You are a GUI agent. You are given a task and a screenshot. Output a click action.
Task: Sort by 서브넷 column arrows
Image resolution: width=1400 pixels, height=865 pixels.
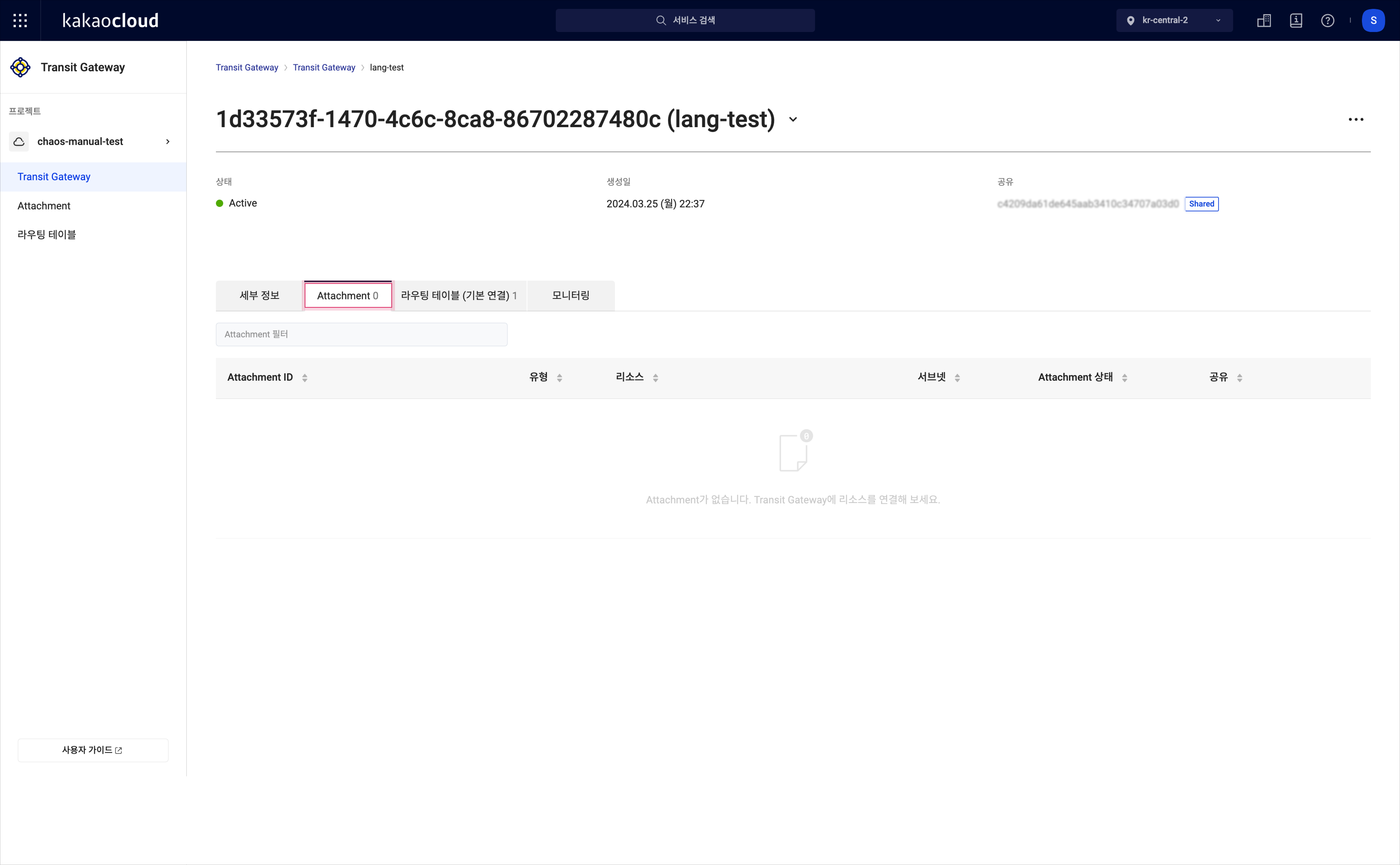957,378
